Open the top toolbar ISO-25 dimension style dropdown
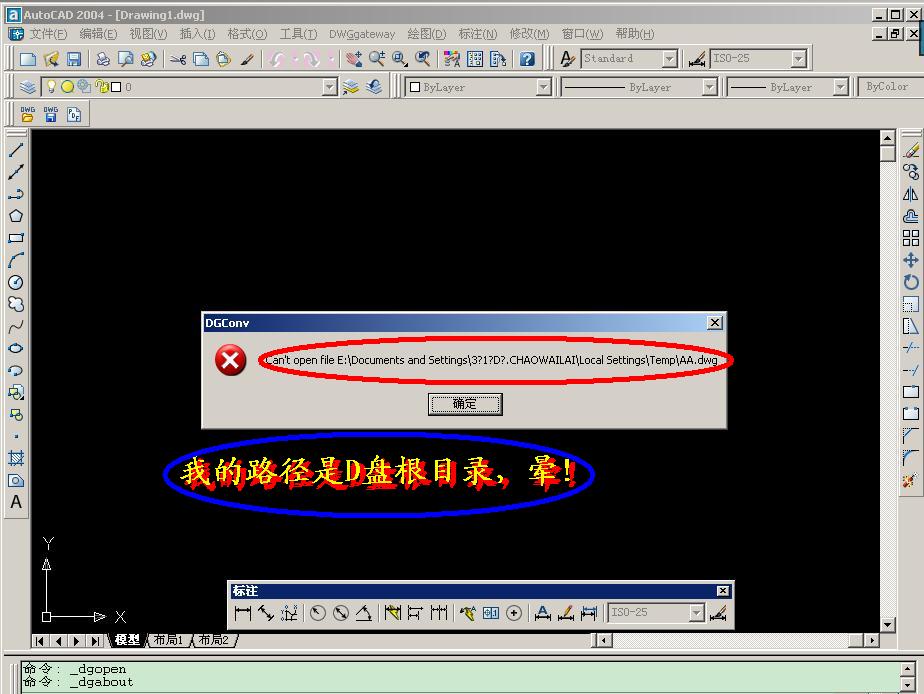This screenshot has width=924, height=694. tap(798, 59)
